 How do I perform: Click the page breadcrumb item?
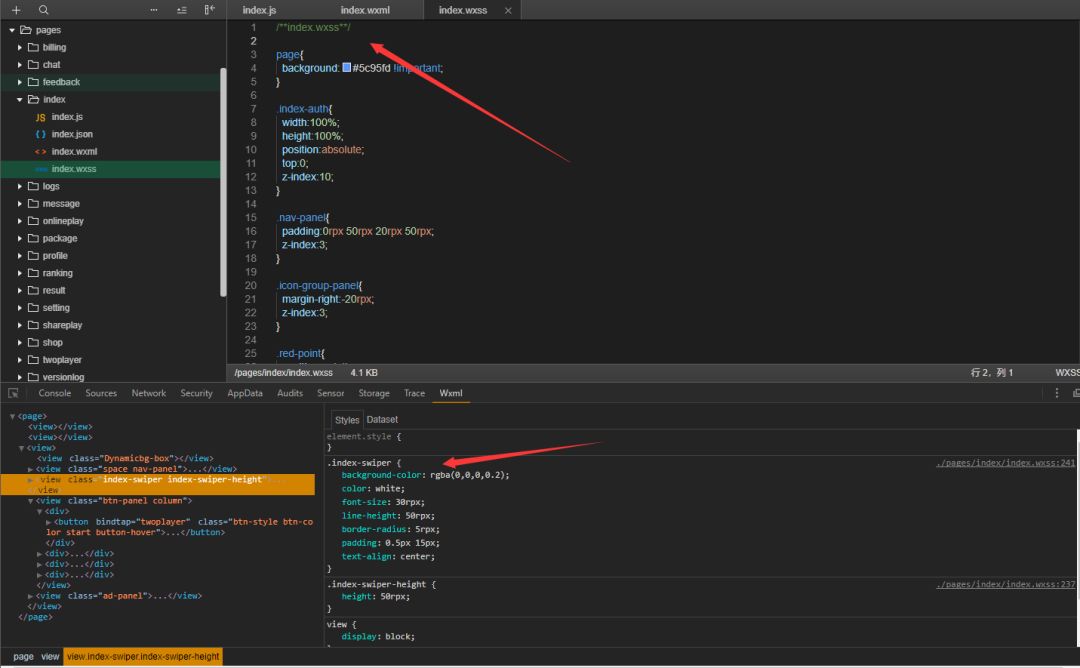pyautogui.click(x=23, y=657)
